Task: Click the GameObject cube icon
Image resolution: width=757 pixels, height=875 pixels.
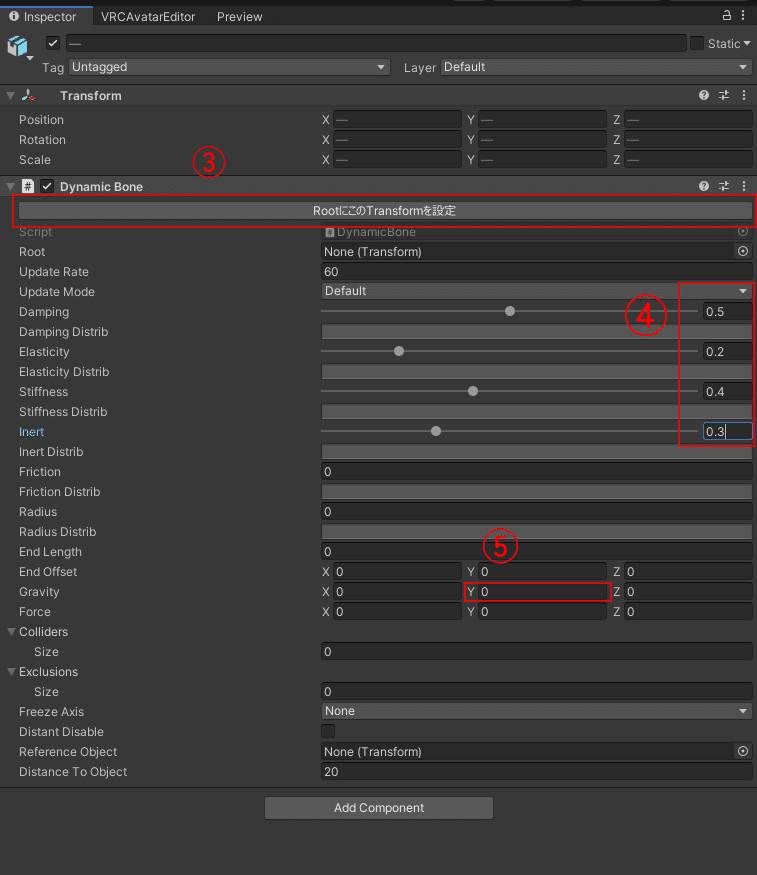Action: point(18,46)
